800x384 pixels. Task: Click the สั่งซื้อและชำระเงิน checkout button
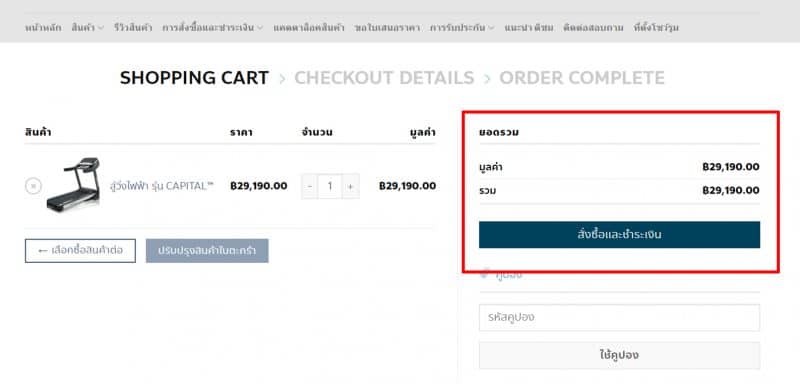click(619, 235)
